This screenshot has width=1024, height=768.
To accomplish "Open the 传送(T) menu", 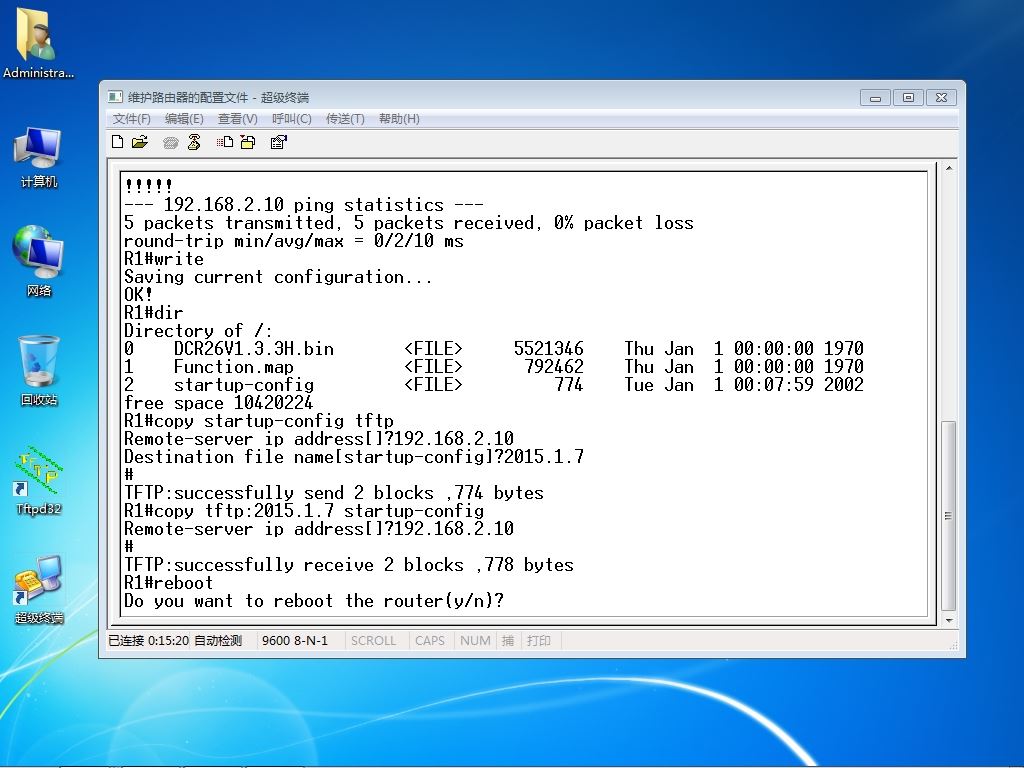I will pyautogui.click(x=345, y=119).
